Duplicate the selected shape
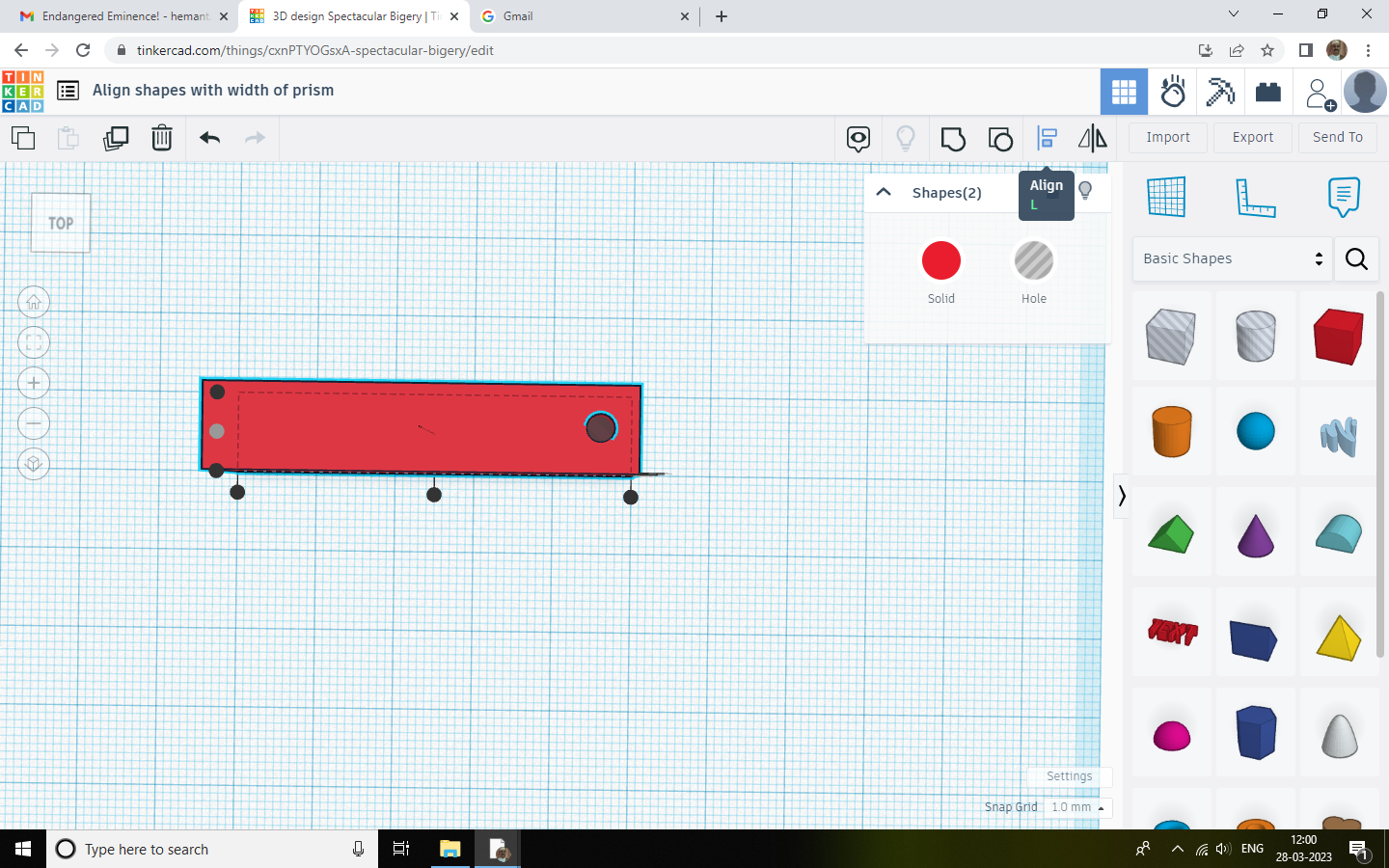 point(116,138)
